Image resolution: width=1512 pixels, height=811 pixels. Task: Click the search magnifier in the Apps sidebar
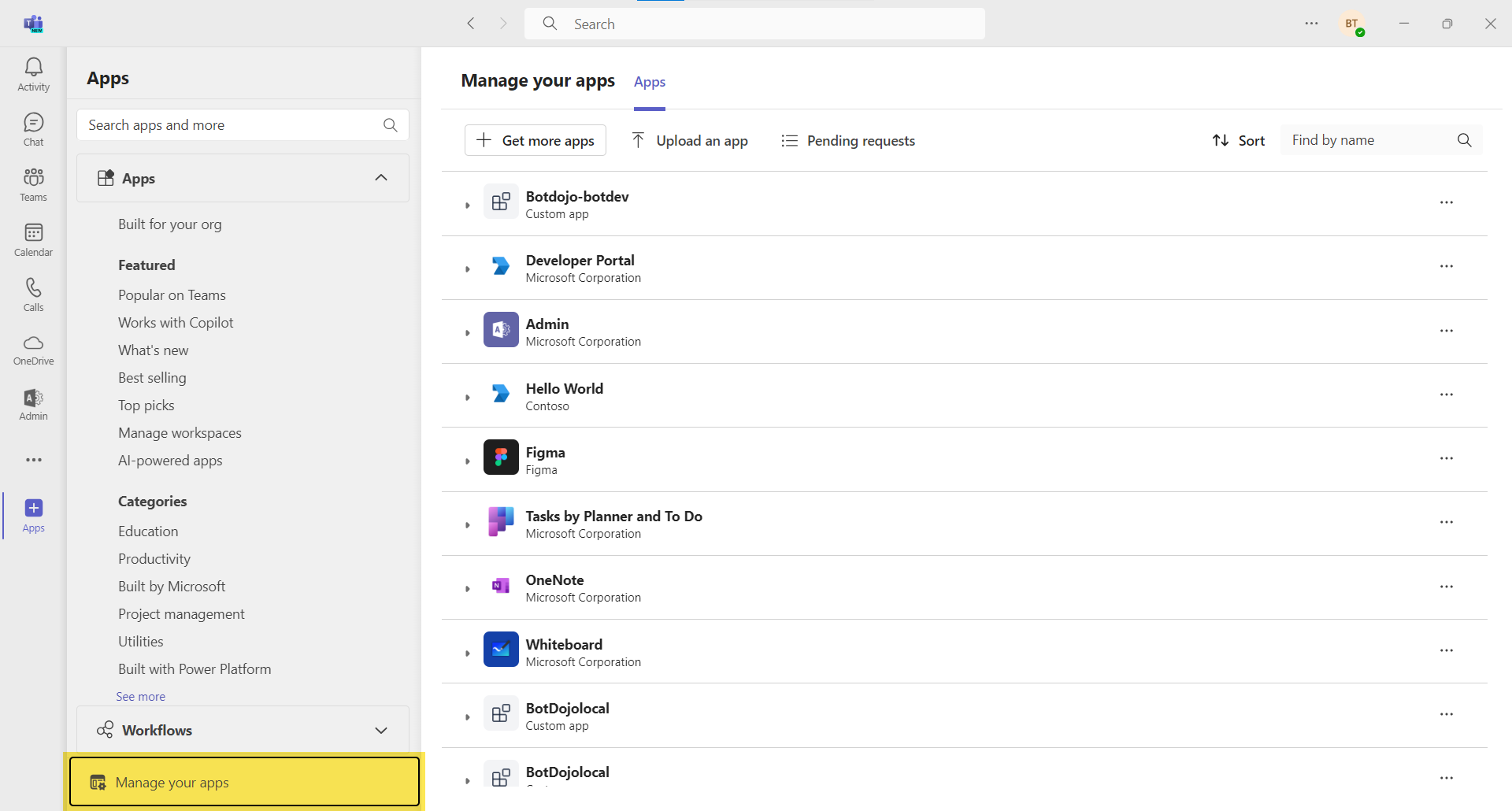(390, 125)
